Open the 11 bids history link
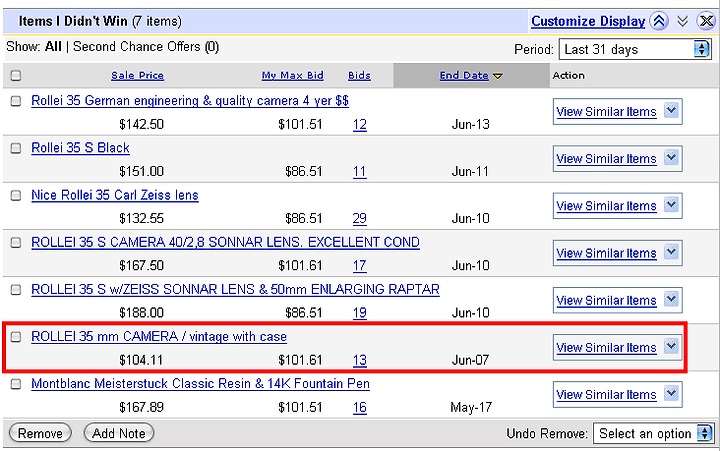The width and height of the screenshot is (720, 451). click(x=360, y=172)
